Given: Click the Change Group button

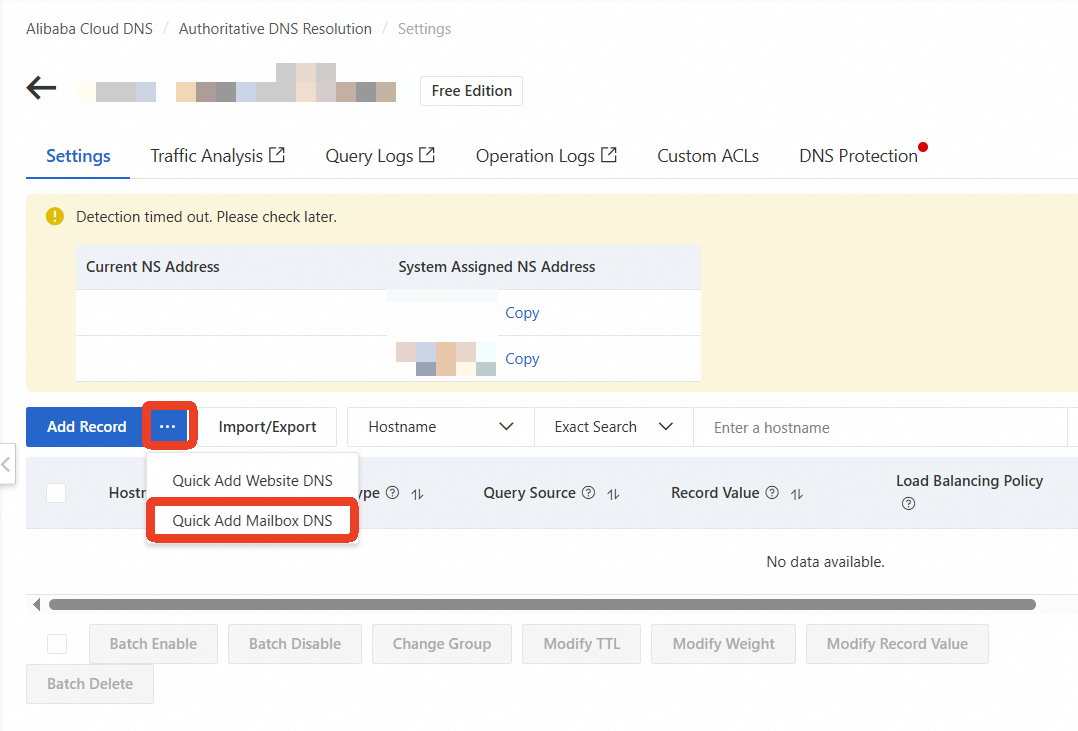Looking at the screenshot, I should click(442, 644).
